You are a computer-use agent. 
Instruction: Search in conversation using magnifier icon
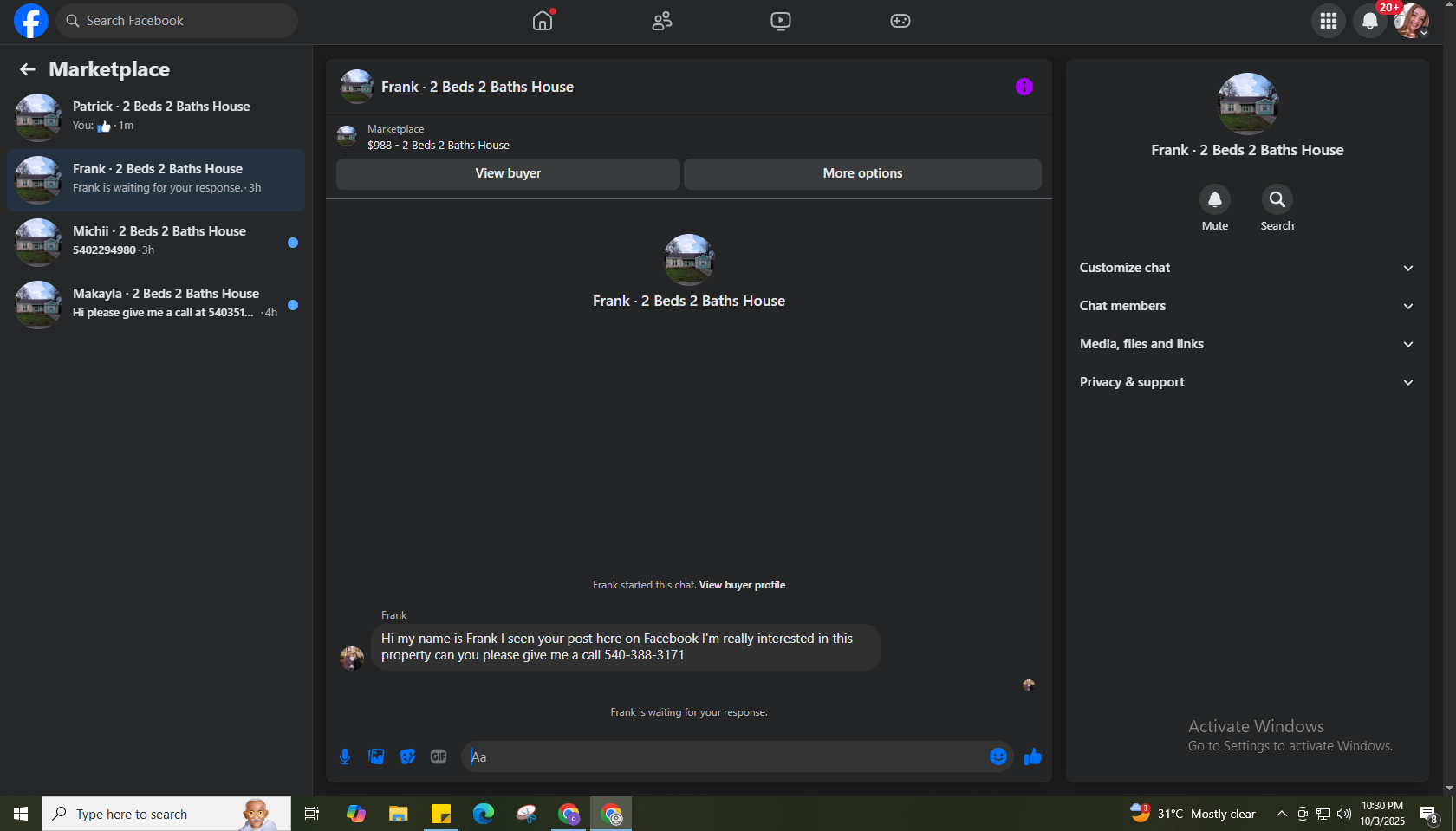tap(1277, 199)
